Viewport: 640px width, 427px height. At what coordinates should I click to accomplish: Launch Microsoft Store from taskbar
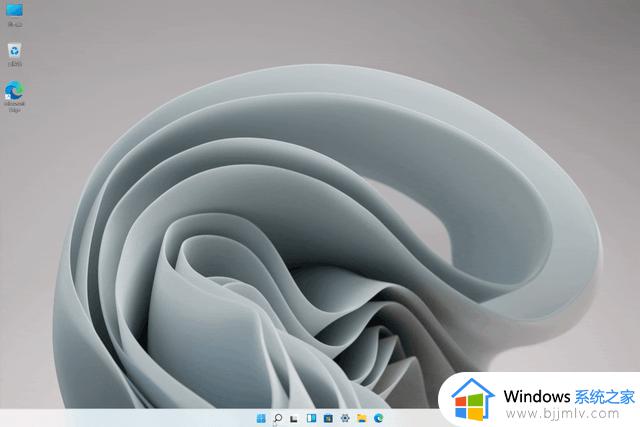(x=328, y=418)
